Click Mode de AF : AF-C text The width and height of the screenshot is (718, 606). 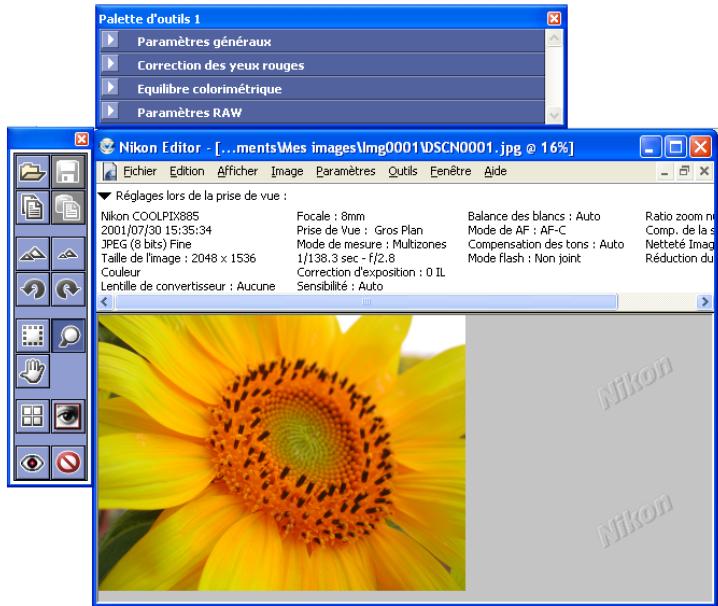pyautogui.click(x=517, y=230)
